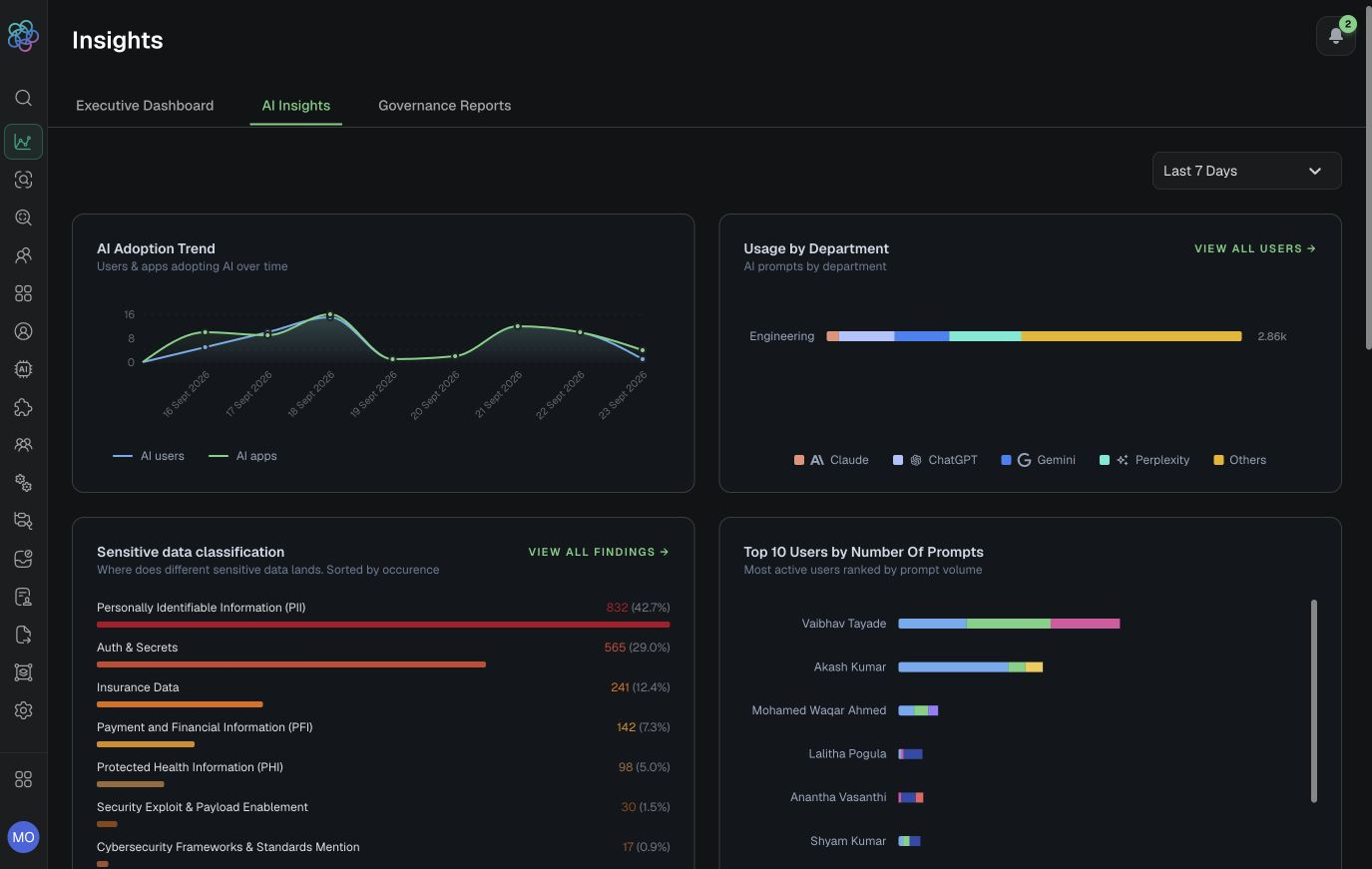Click the document certificate sidebar icon
Image resolution: width=1372 pixels, height=869 pixels.
pyautogui.click(x=23, y=597)
